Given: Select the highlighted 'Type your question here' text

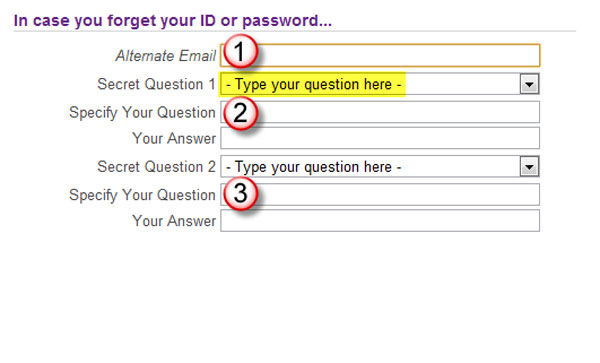Looking at the screenshot, I should [x=313, y=84].
